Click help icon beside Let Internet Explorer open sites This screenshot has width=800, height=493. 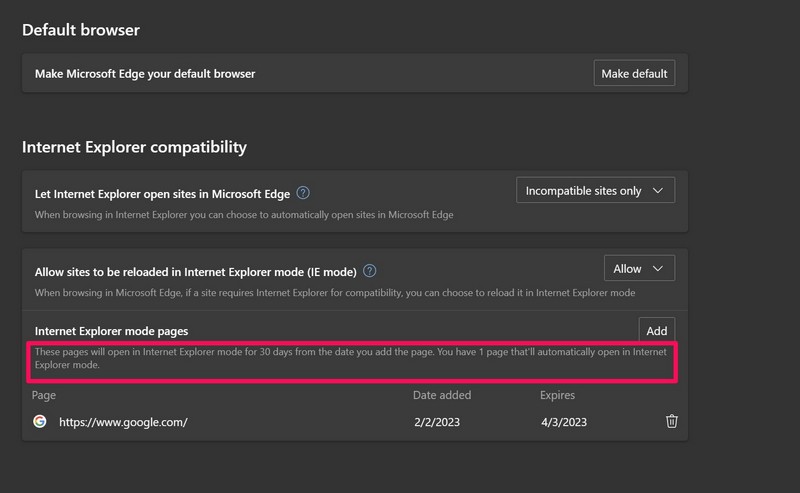coord(303,193)
